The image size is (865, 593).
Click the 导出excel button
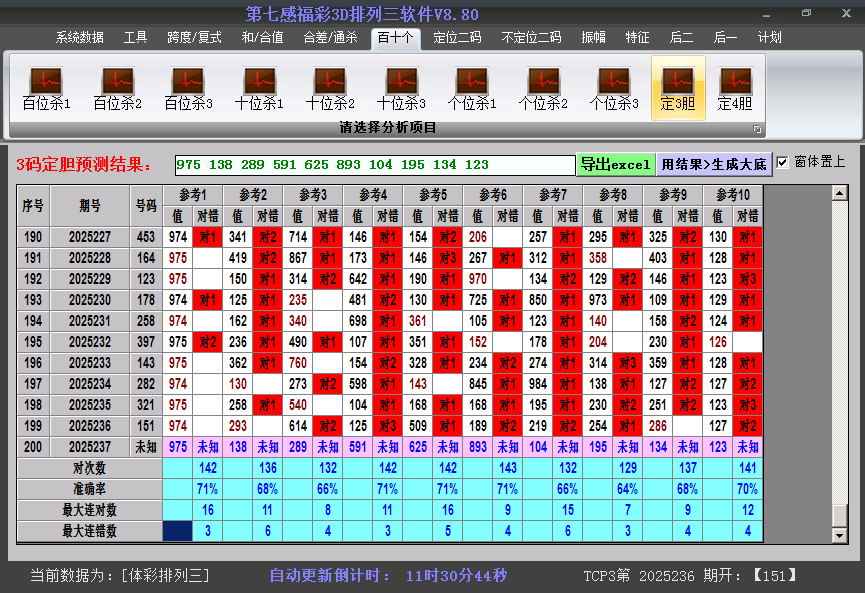[615, 164]
